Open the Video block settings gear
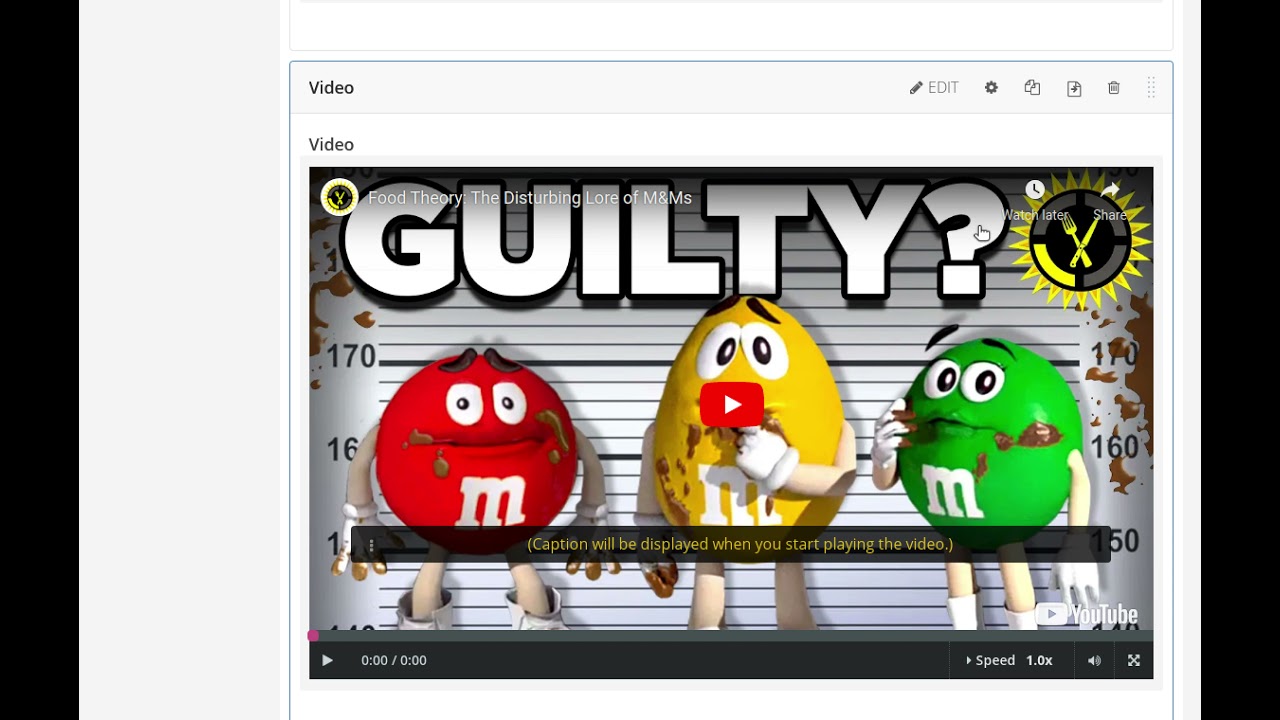1280x720 pixels. 991,88
